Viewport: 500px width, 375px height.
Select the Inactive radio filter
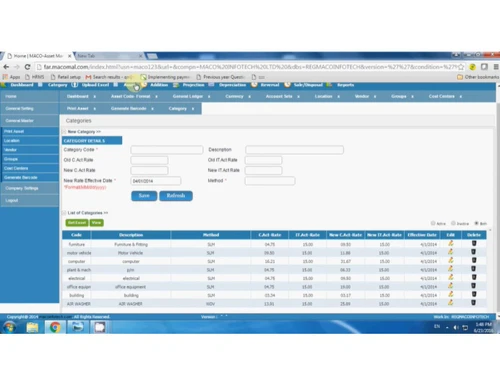pyautogui.click(x=453, y=223)
